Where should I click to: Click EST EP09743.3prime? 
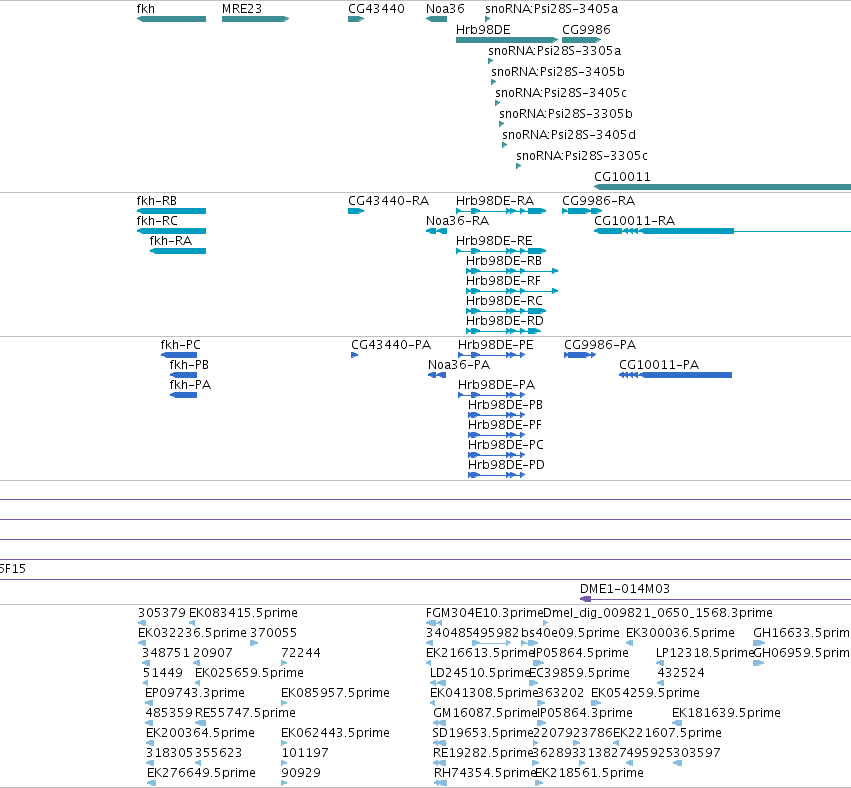click(149, 703)
